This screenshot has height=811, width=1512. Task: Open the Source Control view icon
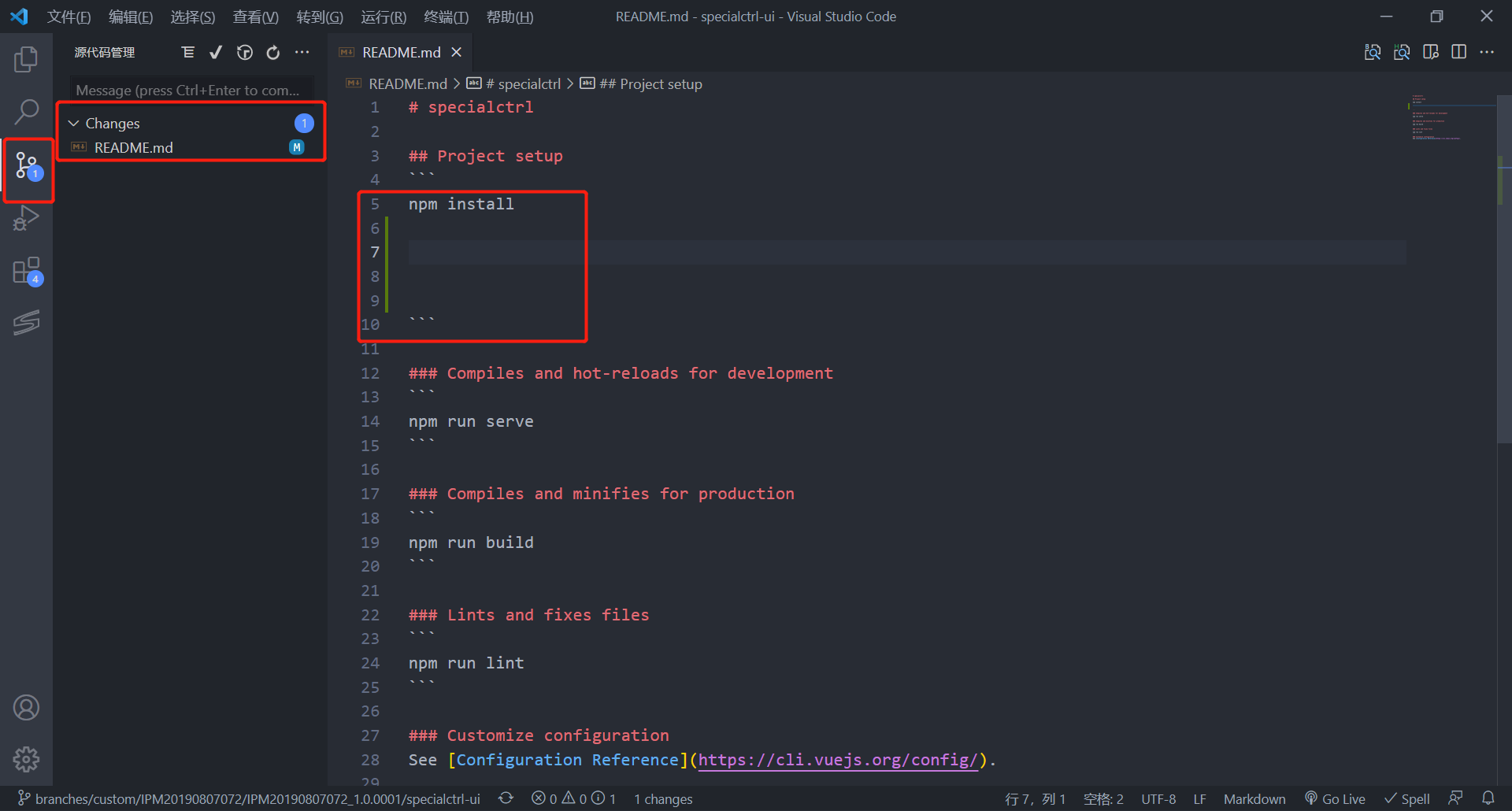tap(28, 166)
